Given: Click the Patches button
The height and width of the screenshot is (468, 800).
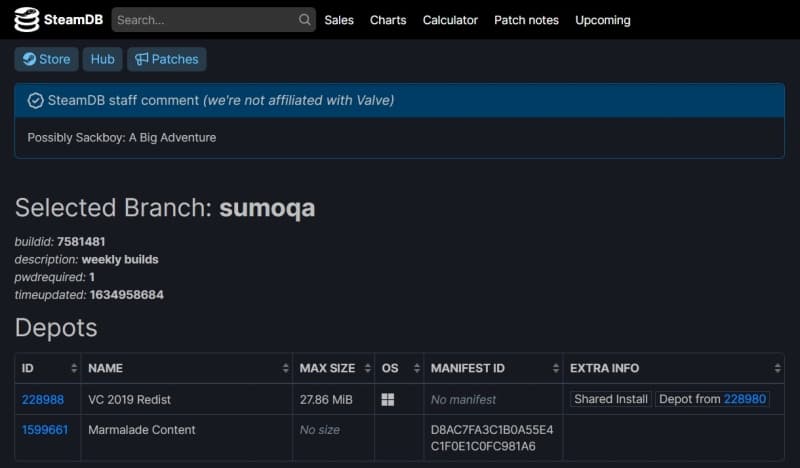Looking at the screenshot, I should [x=166, y=60].
